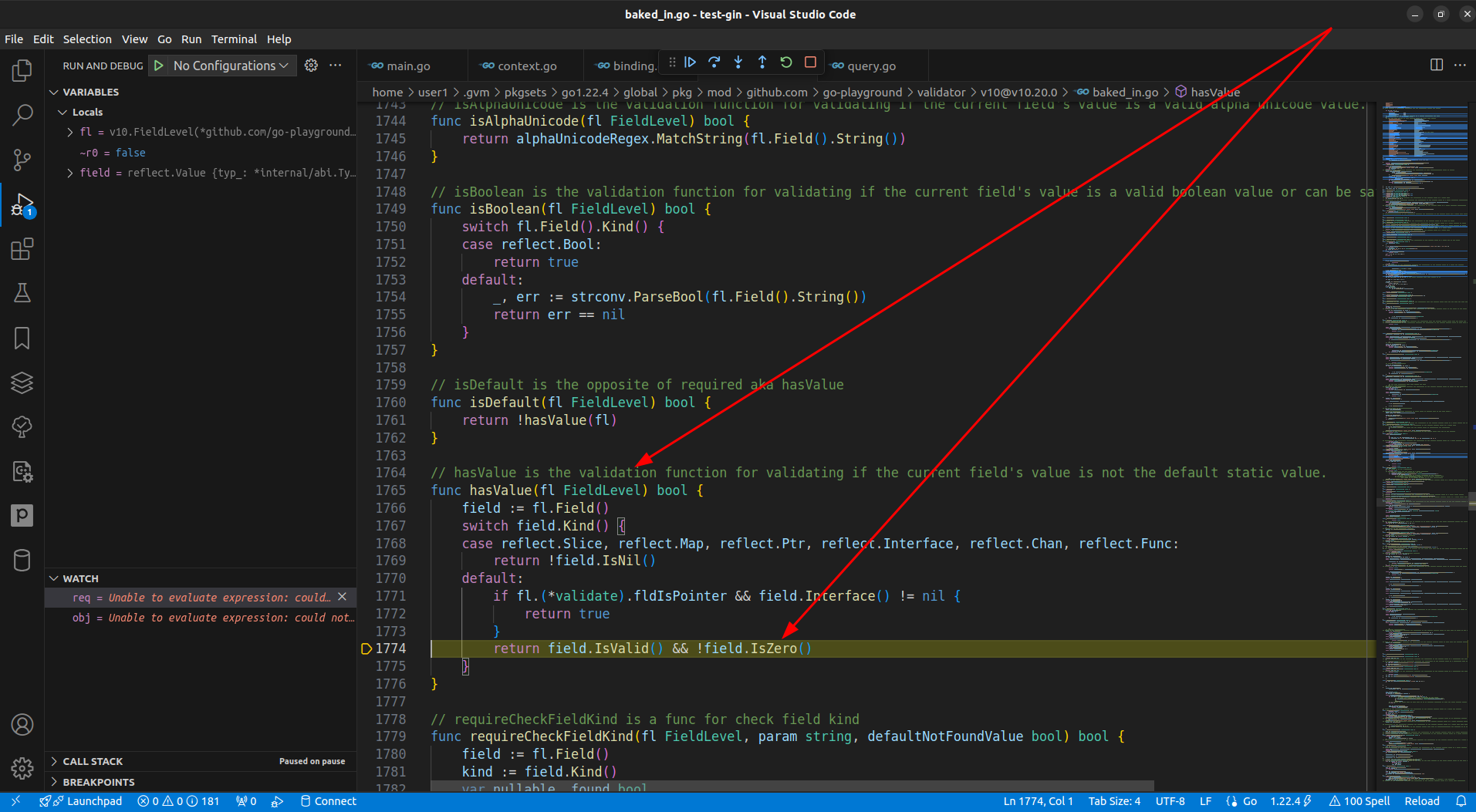This screenshot has width=1476, height=812.
Task: Open the Testing flask icon
Action: pyautogui.click(x=22, y=293)
